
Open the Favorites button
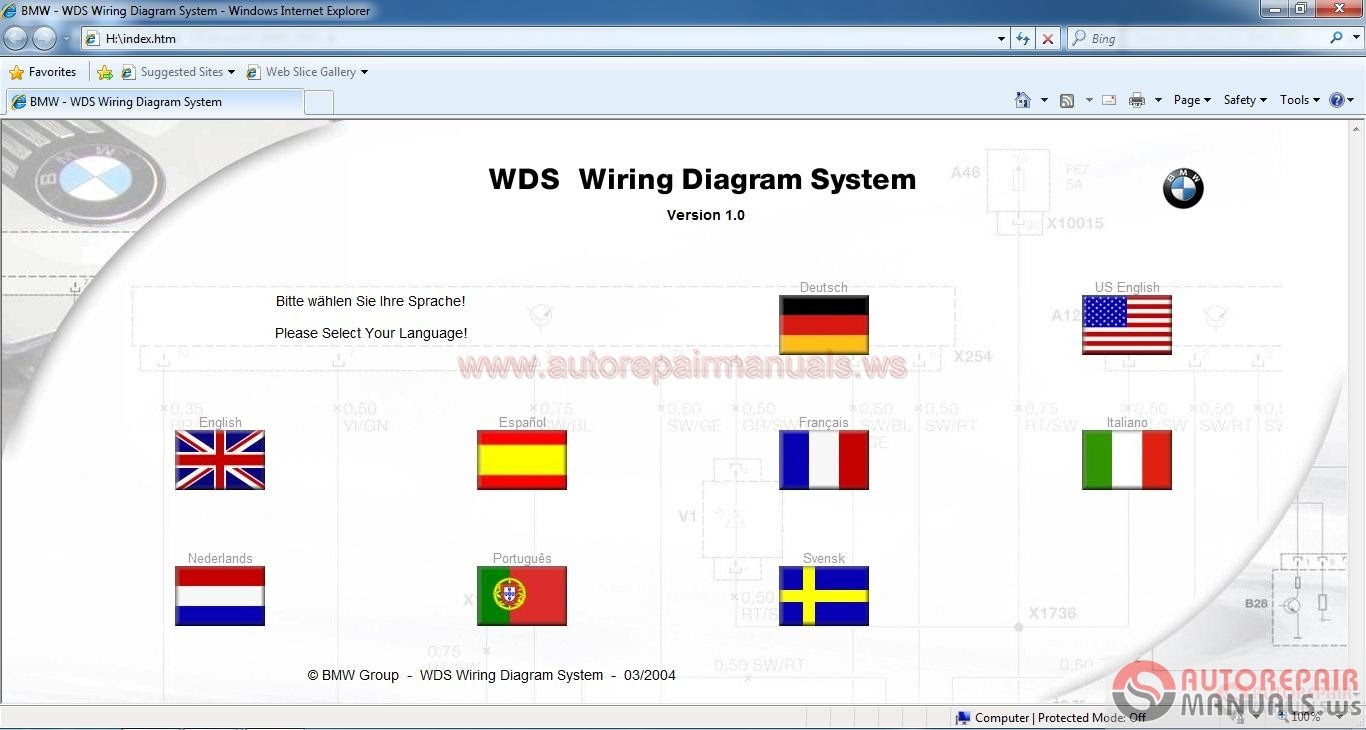43,72
